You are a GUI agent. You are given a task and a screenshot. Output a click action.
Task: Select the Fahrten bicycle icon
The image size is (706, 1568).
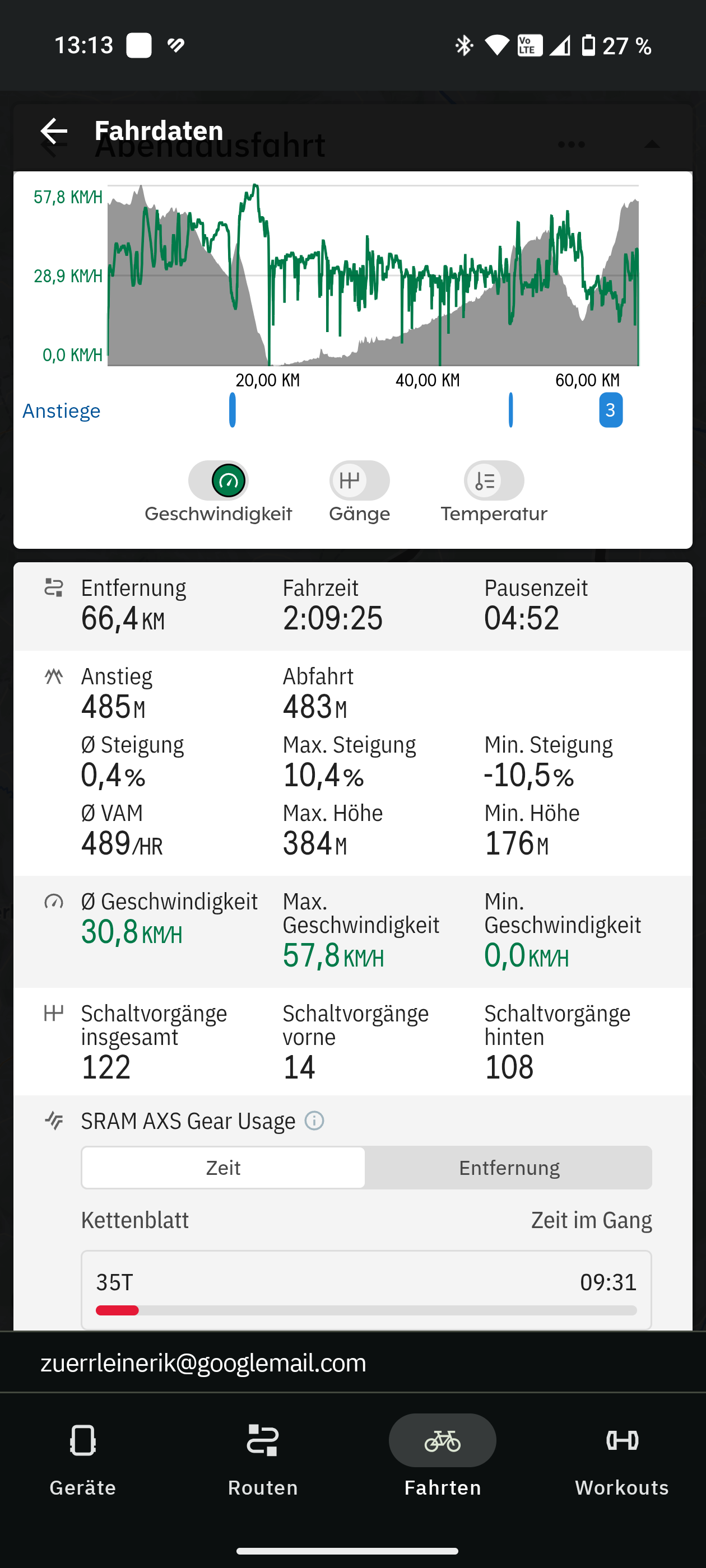tap(442, 1440)
